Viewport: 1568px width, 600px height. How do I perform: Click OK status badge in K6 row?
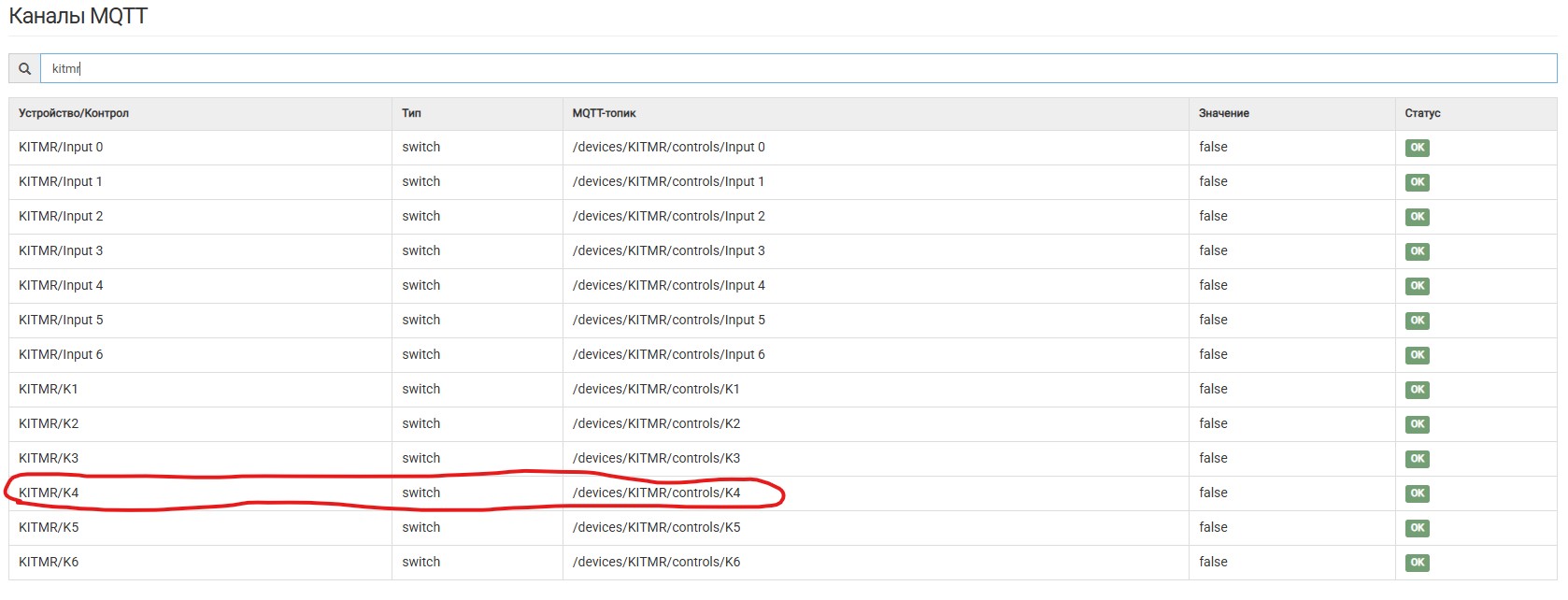coord(1417,563)
